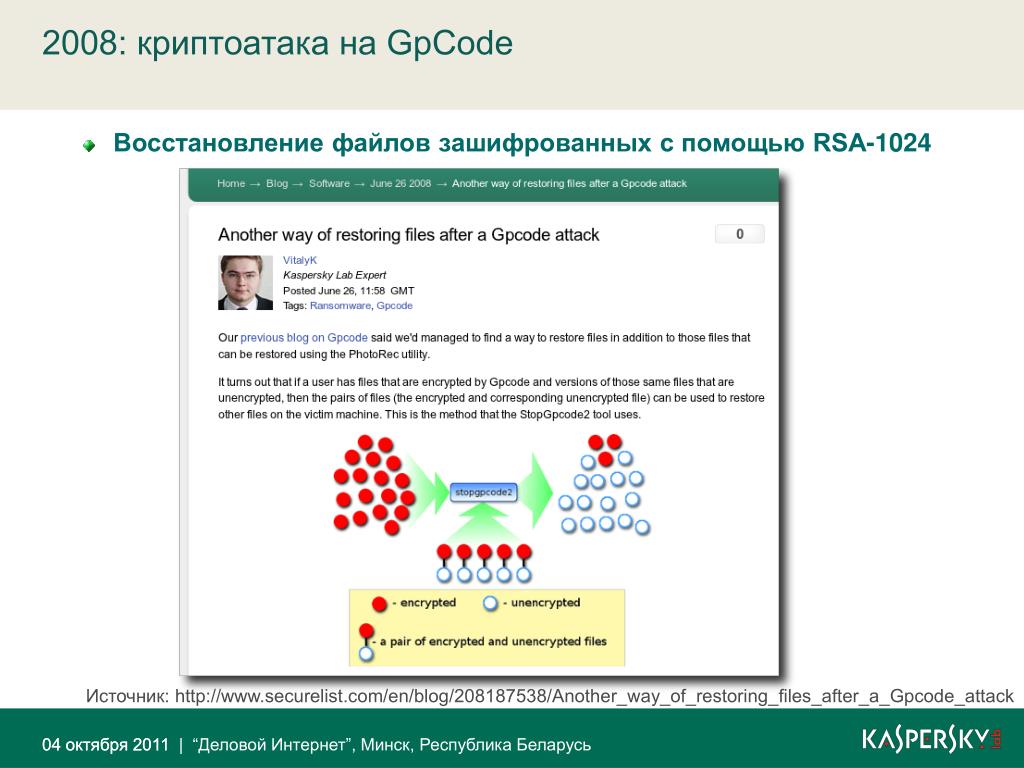
Task: Open the Gpcode tag link
Action: pyautogui.click(x=394, y=306)
